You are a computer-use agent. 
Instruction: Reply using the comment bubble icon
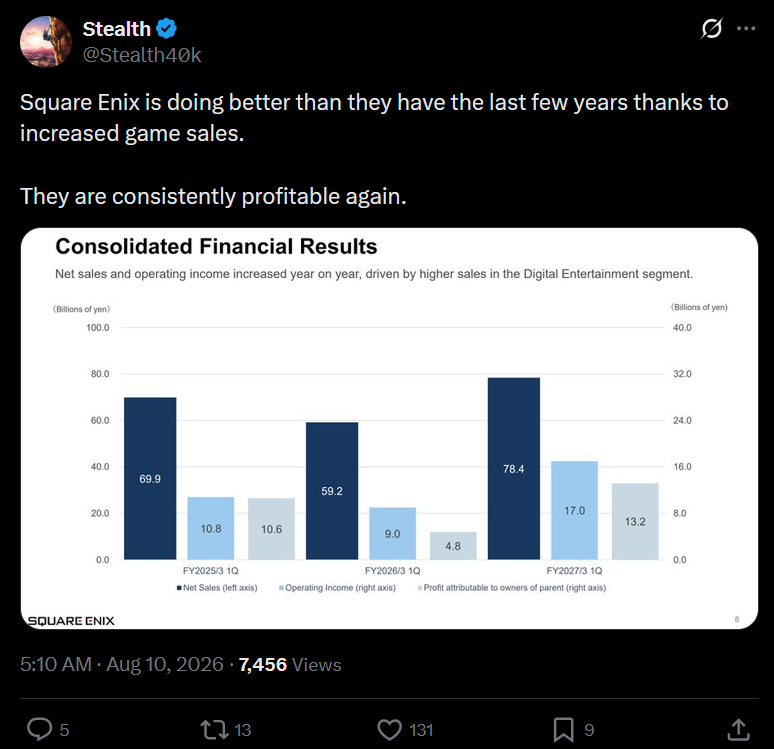pos(39,729)
